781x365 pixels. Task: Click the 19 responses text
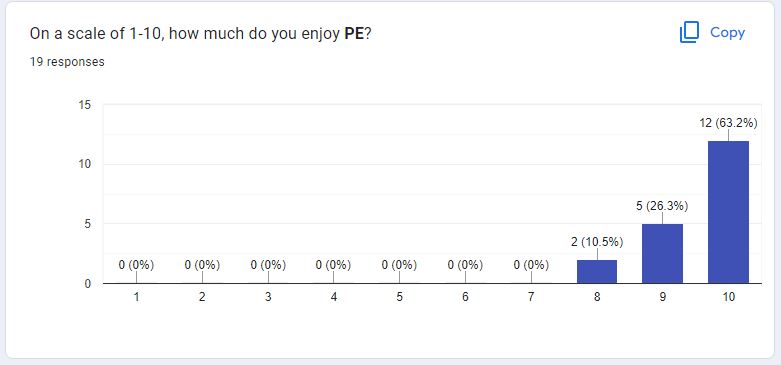pos(67,62)
